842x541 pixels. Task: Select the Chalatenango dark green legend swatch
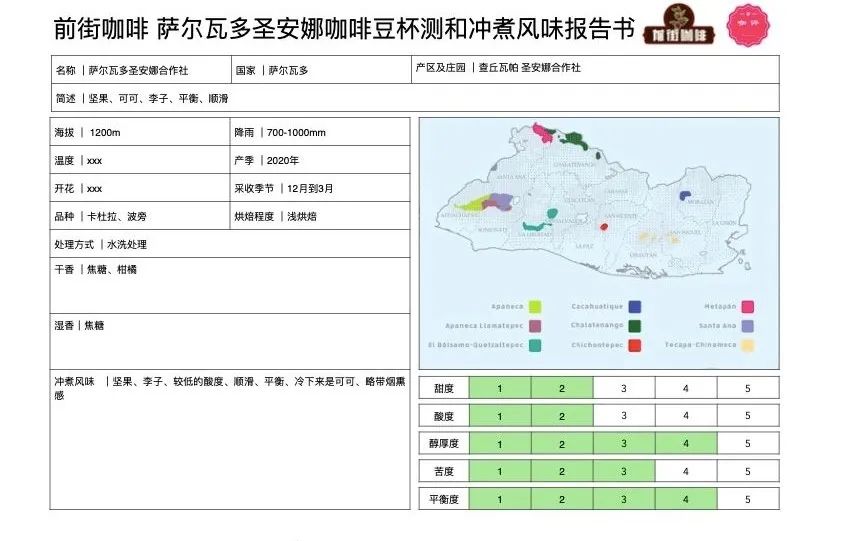(x=635, y=326)
